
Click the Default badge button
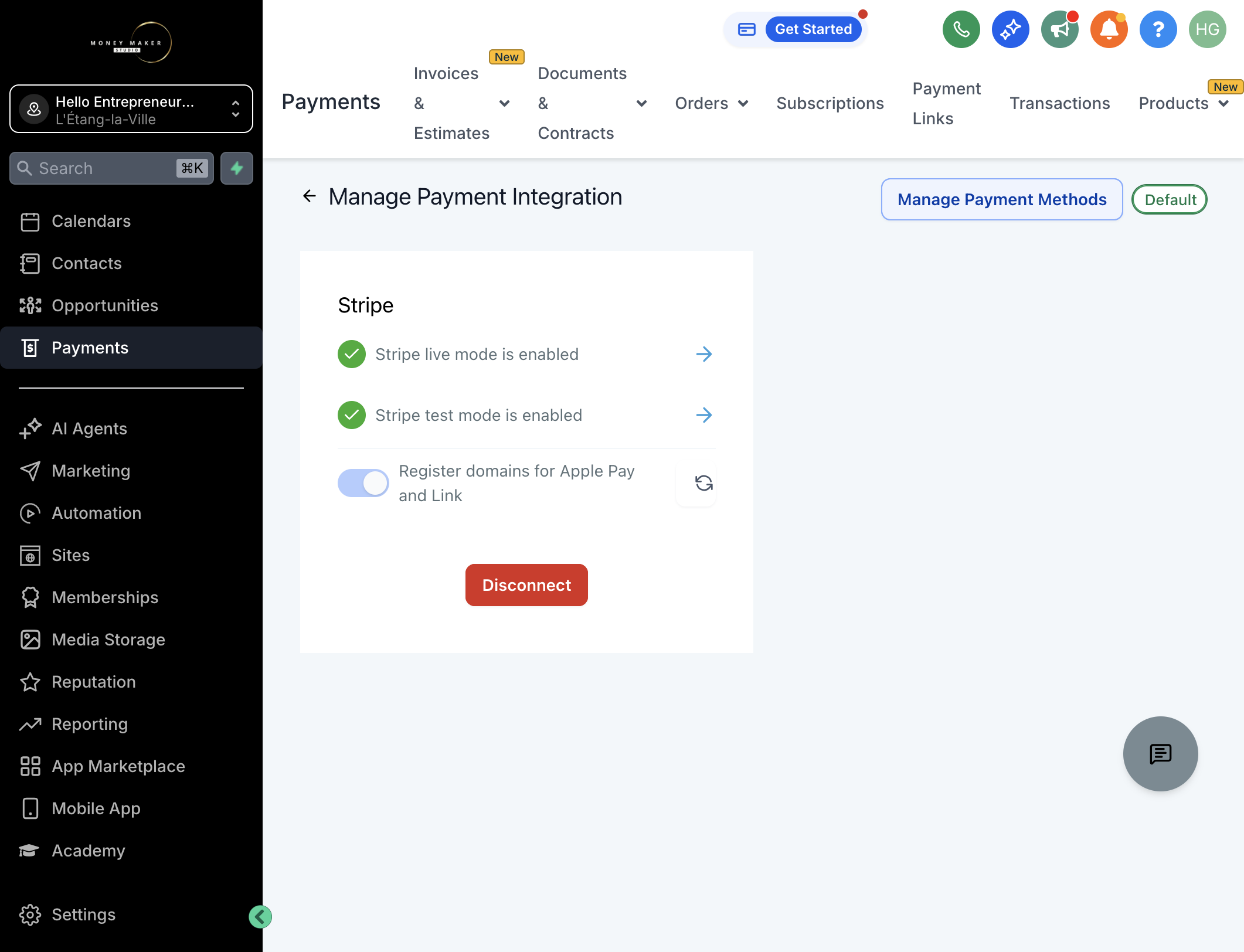coord(1170,199)
